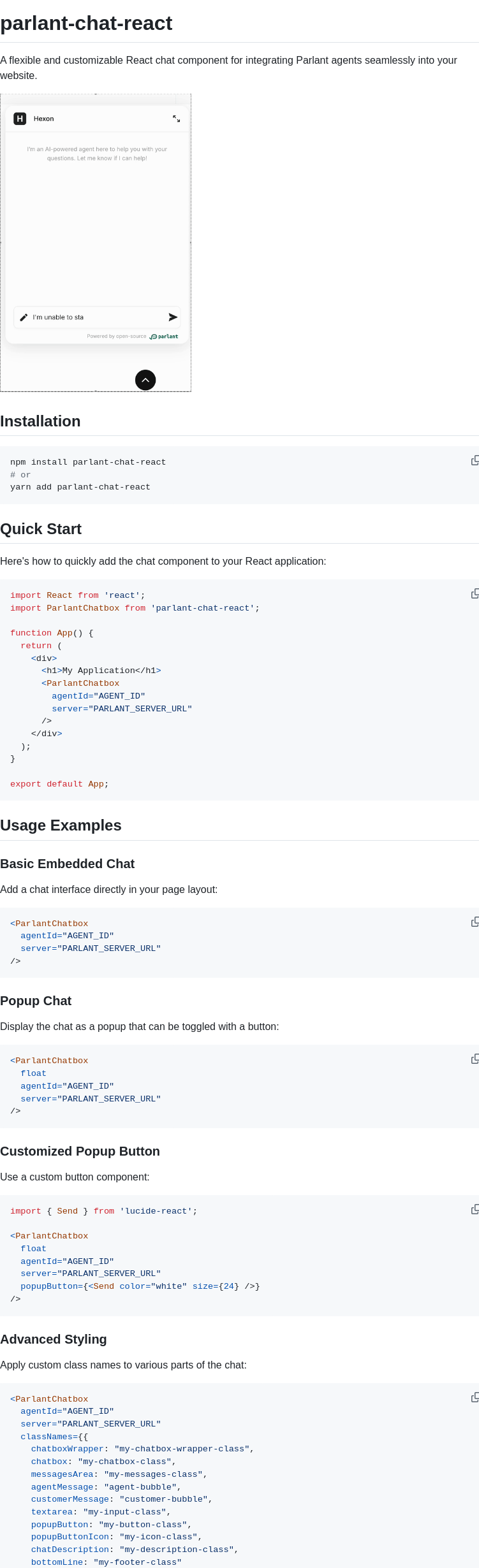Copy the Basic Embedded Chat code
Screen dimensions: 479x1568
coord(475,922)
